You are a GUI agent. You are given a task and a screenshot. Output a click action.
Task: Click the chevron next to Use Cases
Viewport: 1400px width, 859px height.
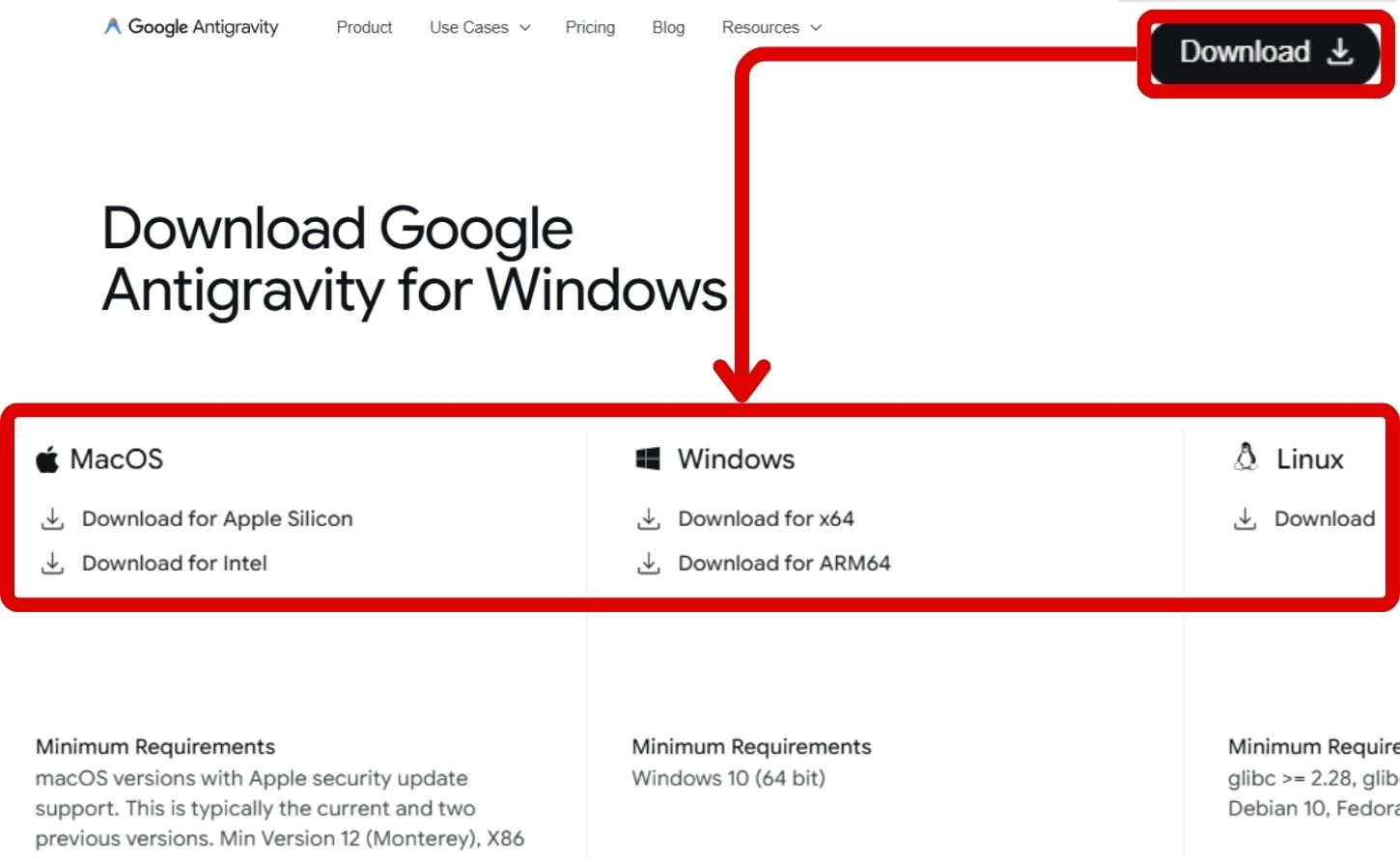click(x=524, y=28)
